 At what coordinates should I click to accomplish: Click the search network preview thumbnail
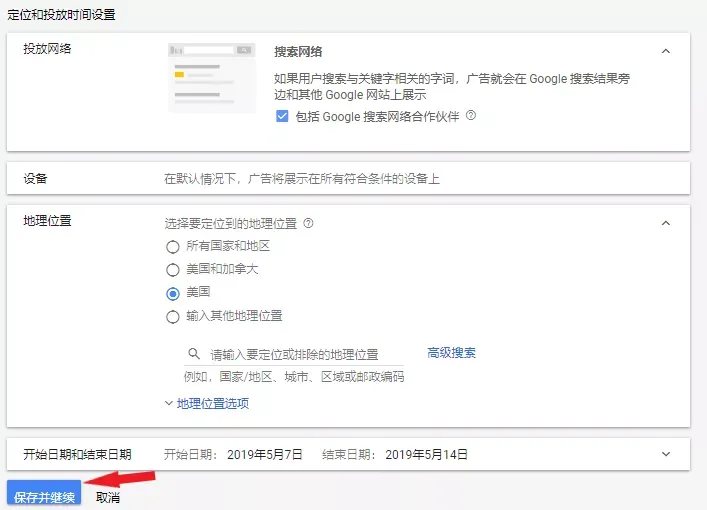click(x=211, y=78)
